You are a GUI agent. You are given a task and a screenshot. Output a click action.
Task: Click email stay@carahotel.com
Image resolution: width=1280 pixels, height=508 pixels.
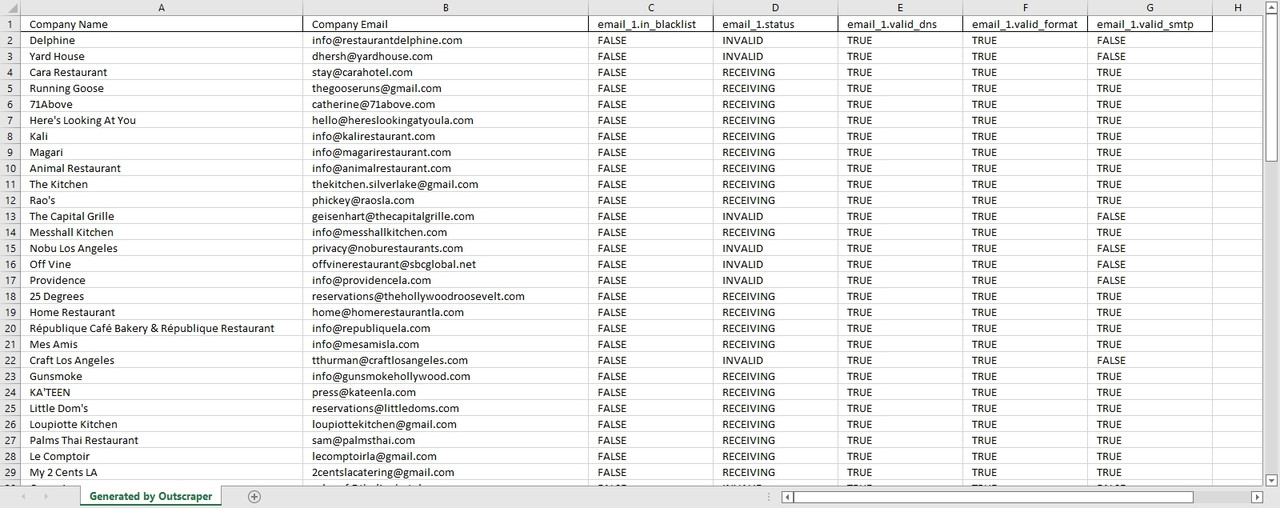[362, 72]
